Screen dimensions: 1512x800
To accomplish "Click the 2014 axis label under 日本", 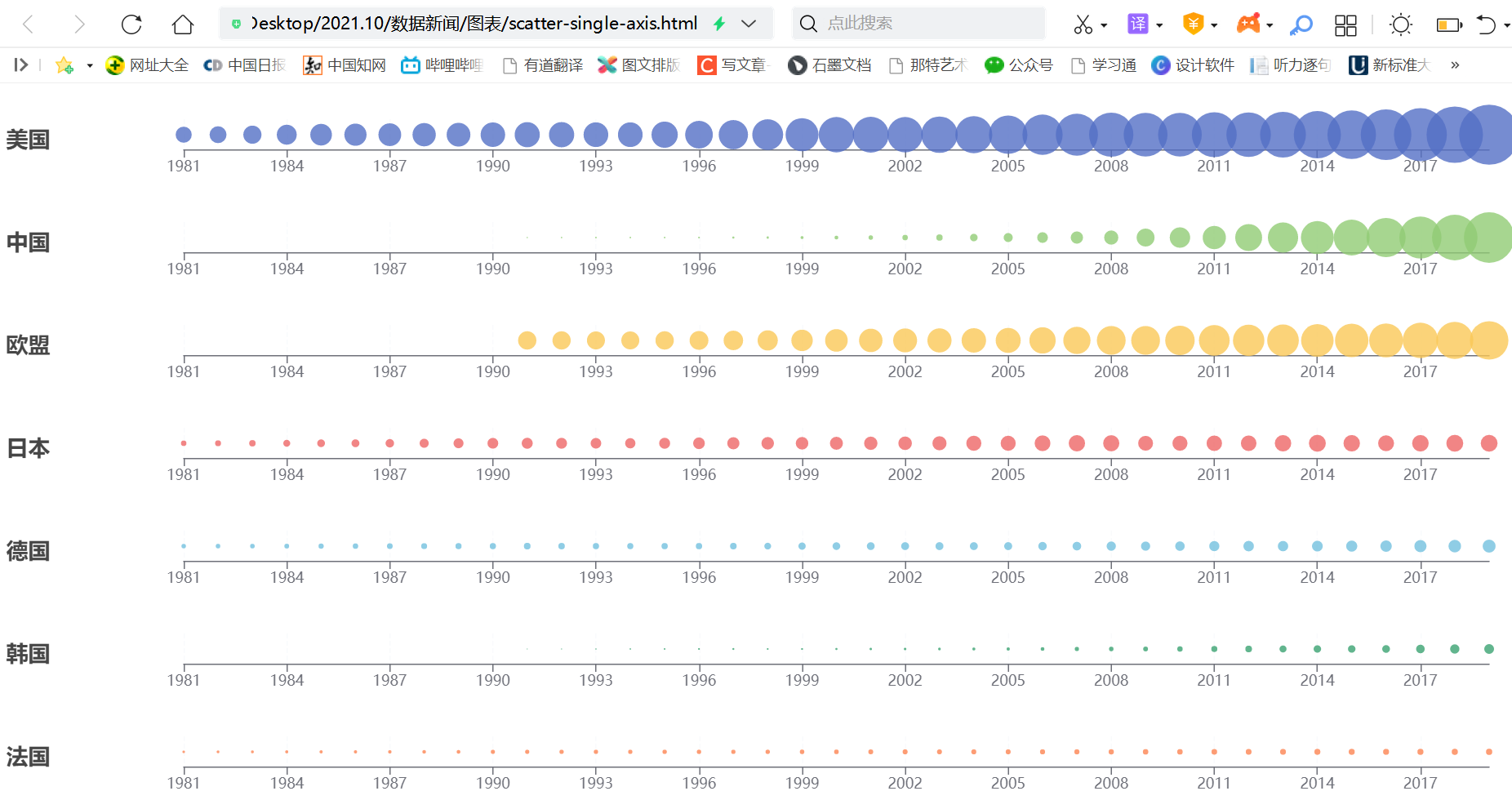I will [1317, 474].
